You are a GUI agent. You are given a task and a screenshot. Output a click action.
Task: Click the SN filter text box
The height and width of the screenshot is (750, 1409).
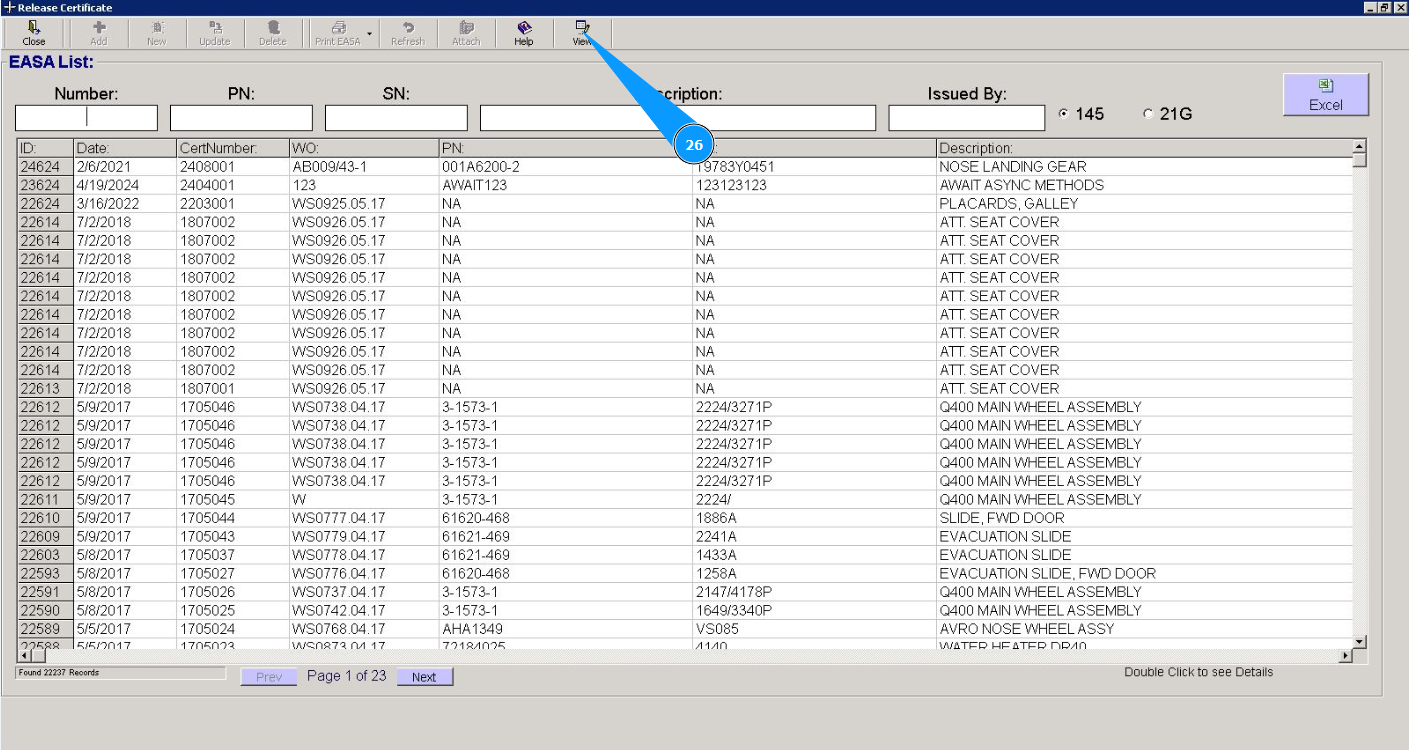[x=396, y=118]
